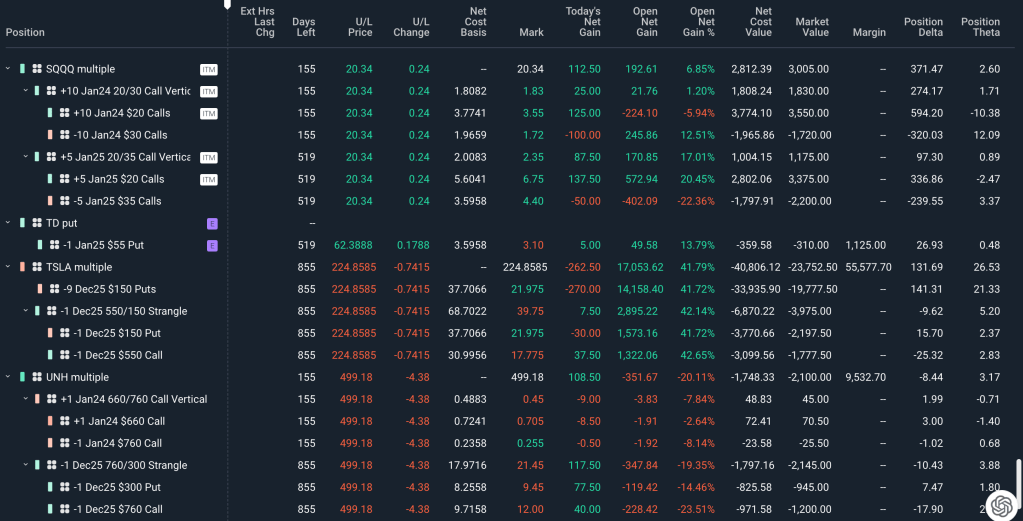The image size is (1023, 521).
Task: Click the ChatGPT logo icon in bottom corner
Action: [x=999, y=503]
